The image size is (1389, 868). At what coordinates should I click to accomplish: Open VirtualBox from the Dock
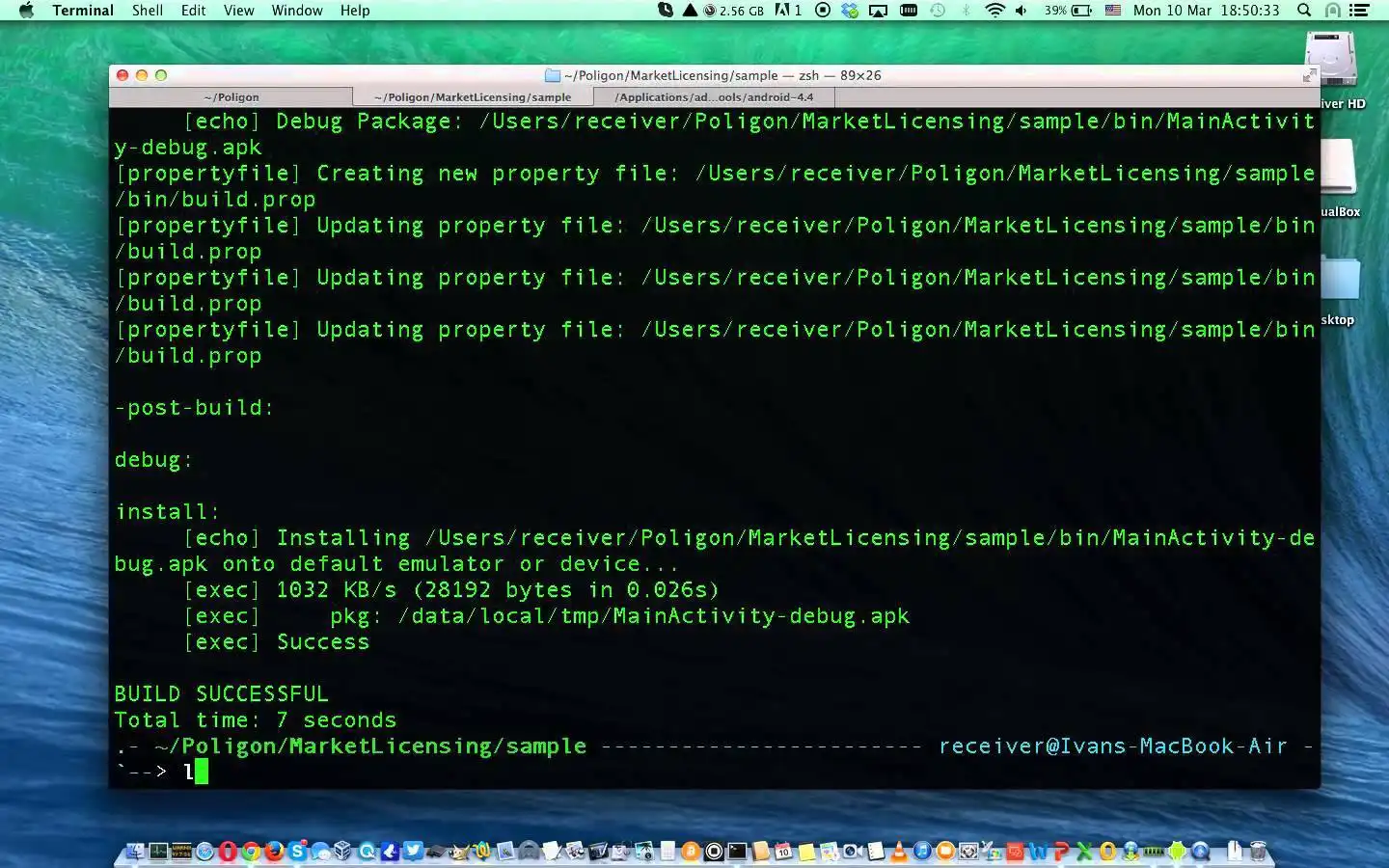343,851
